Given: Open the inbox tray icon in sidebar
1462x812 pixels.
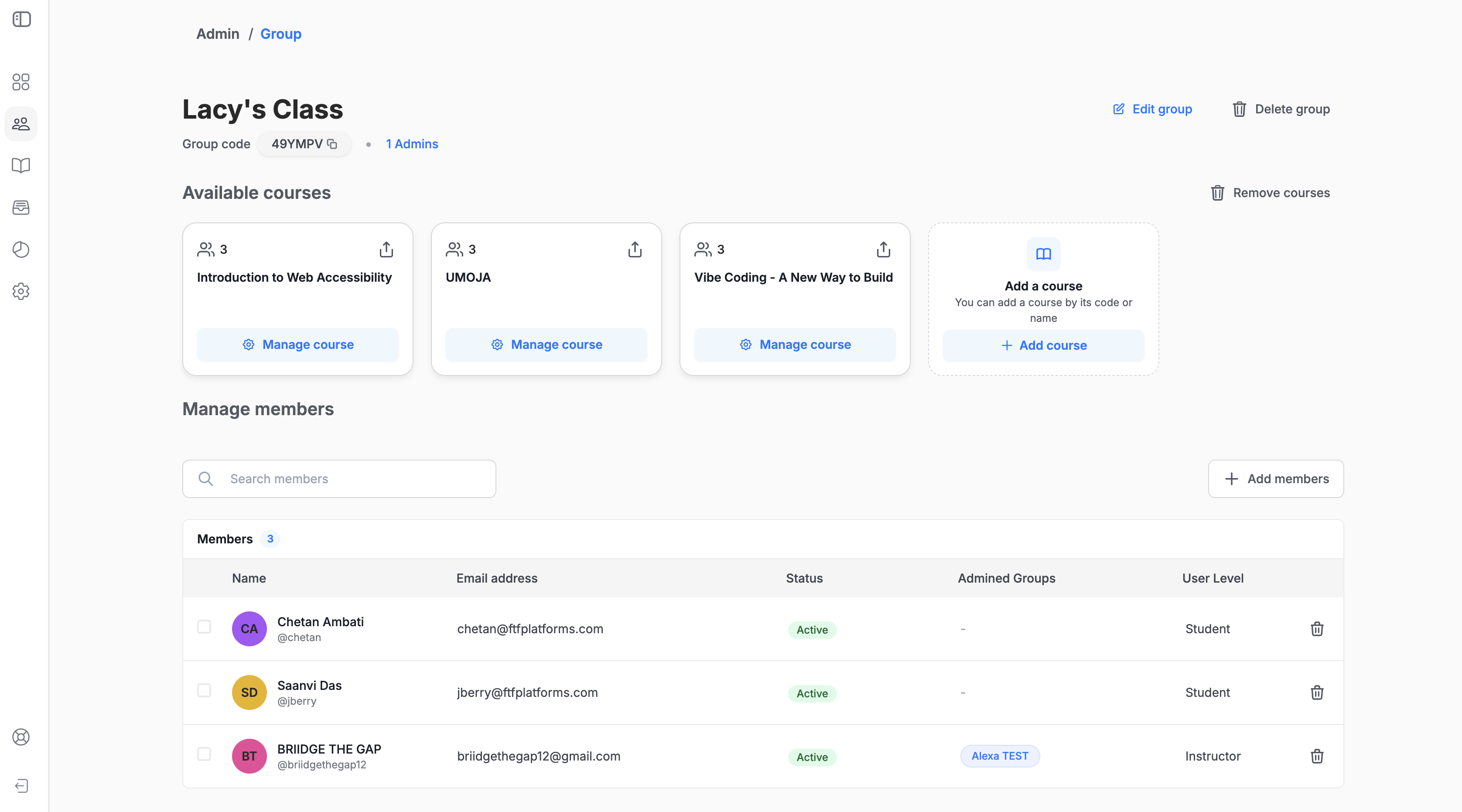Looking at the screenshot, I should (21, 208).
